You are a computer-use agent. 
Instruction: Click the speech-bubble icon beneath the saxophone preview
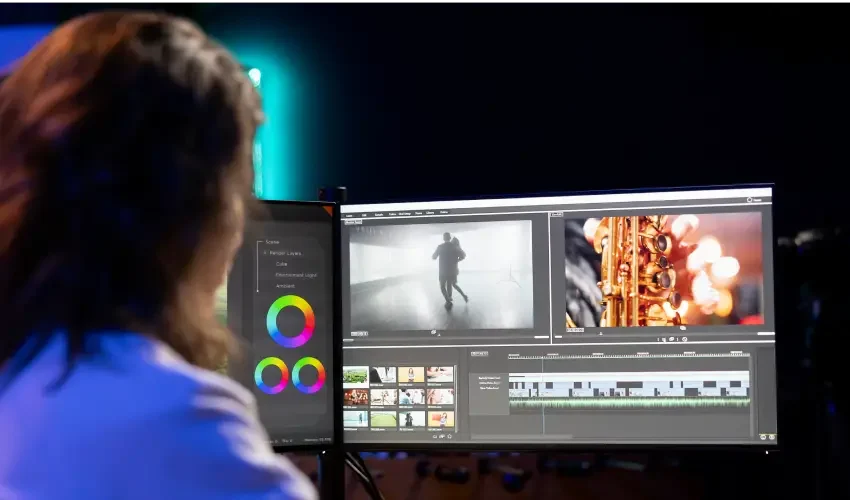[682, 328]
